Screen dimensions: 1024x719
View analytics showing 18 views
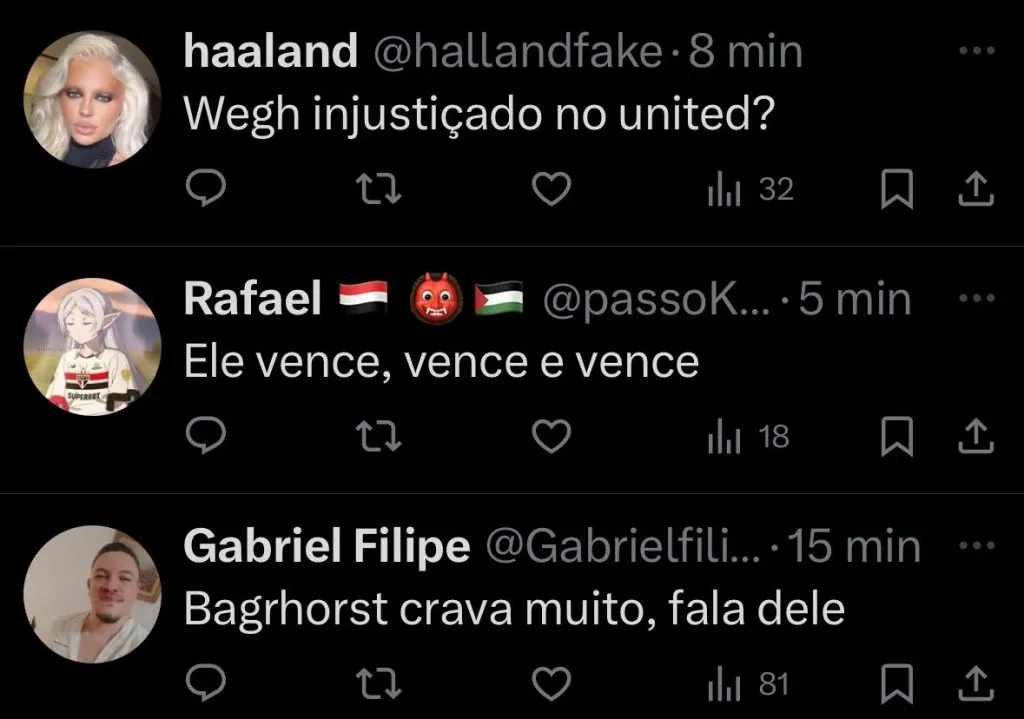click(748, 436)
